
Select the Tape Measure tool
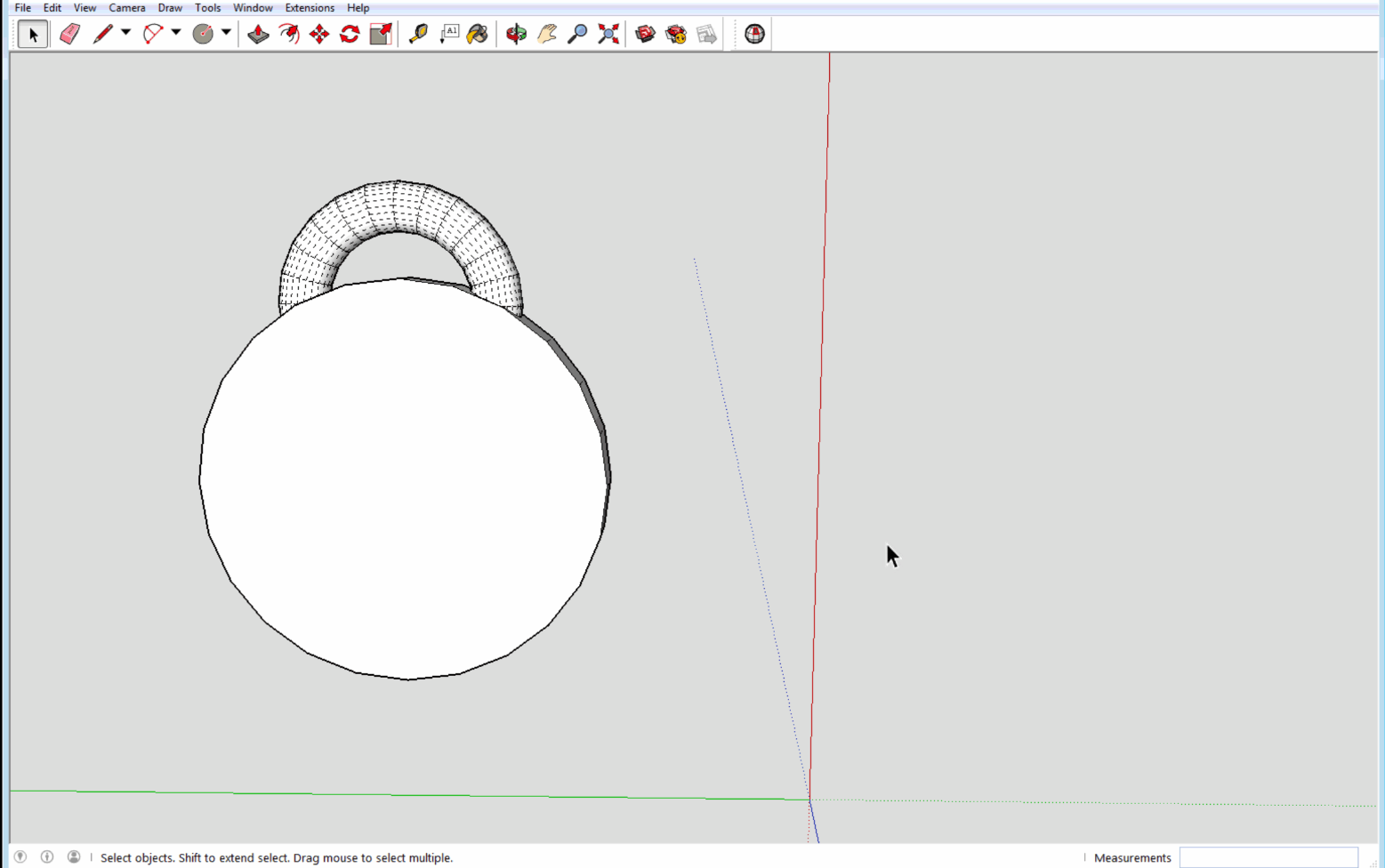point(418,34)
